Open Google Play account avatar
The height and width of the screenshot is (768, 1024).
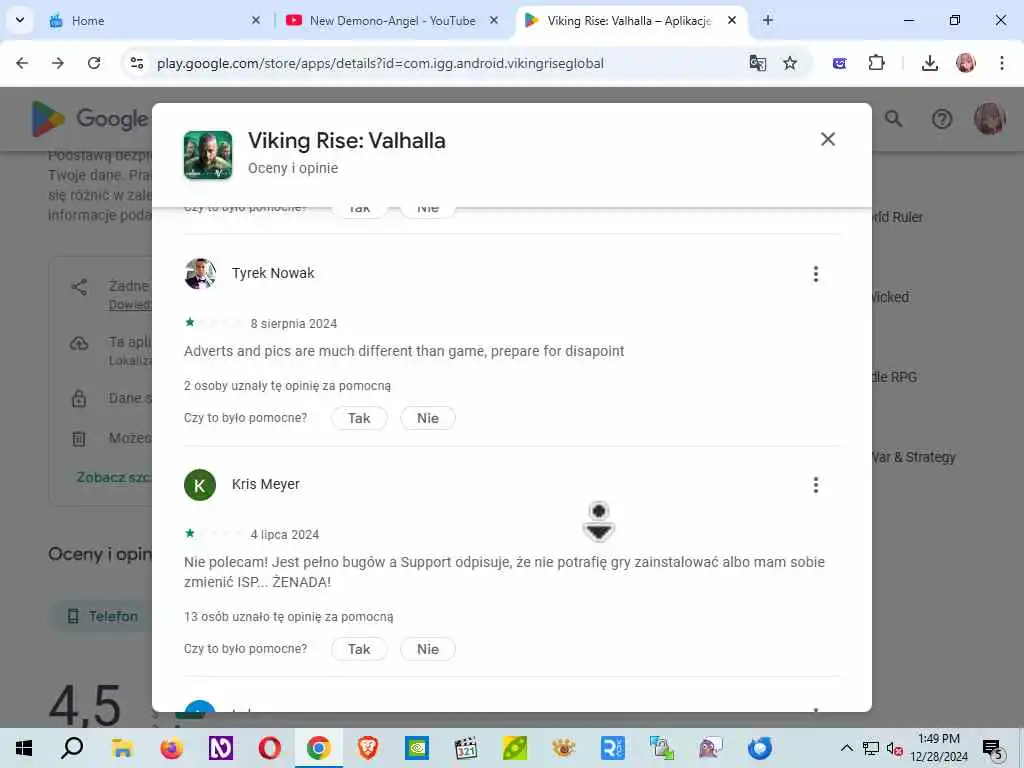tap(989, 119)
